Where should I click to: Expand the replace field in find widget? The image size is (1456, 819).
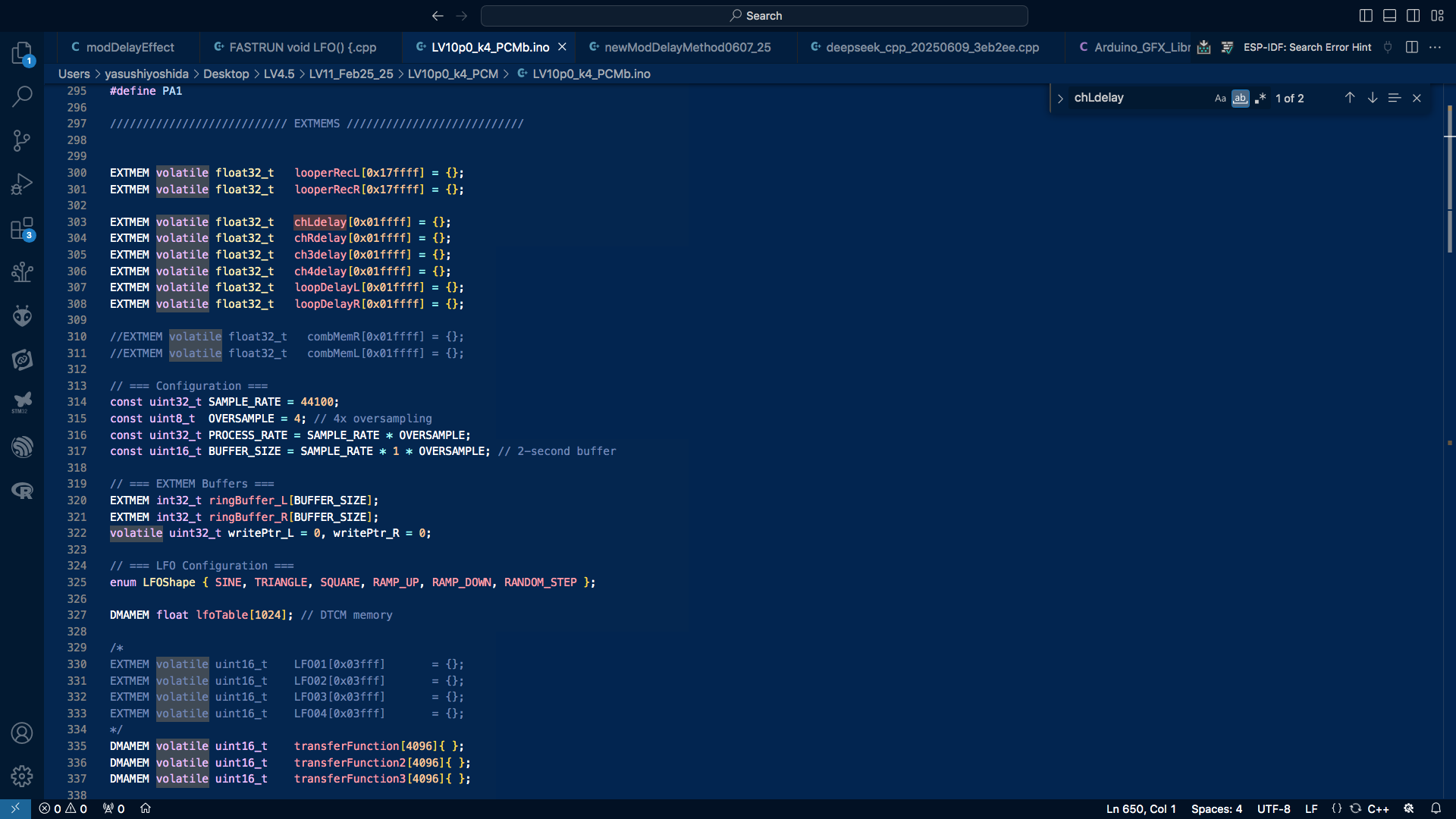pos(1060,99)
